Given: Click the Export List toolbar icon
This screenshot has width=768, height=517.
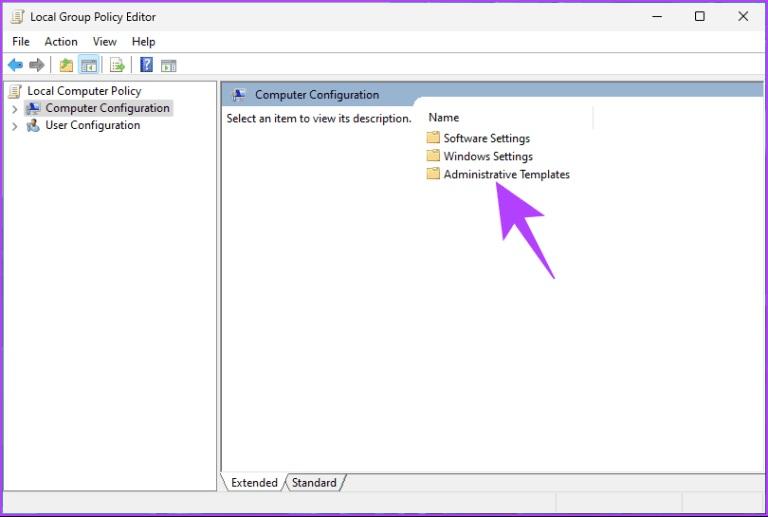Looking at the screenshot, I should pos(117,65).
